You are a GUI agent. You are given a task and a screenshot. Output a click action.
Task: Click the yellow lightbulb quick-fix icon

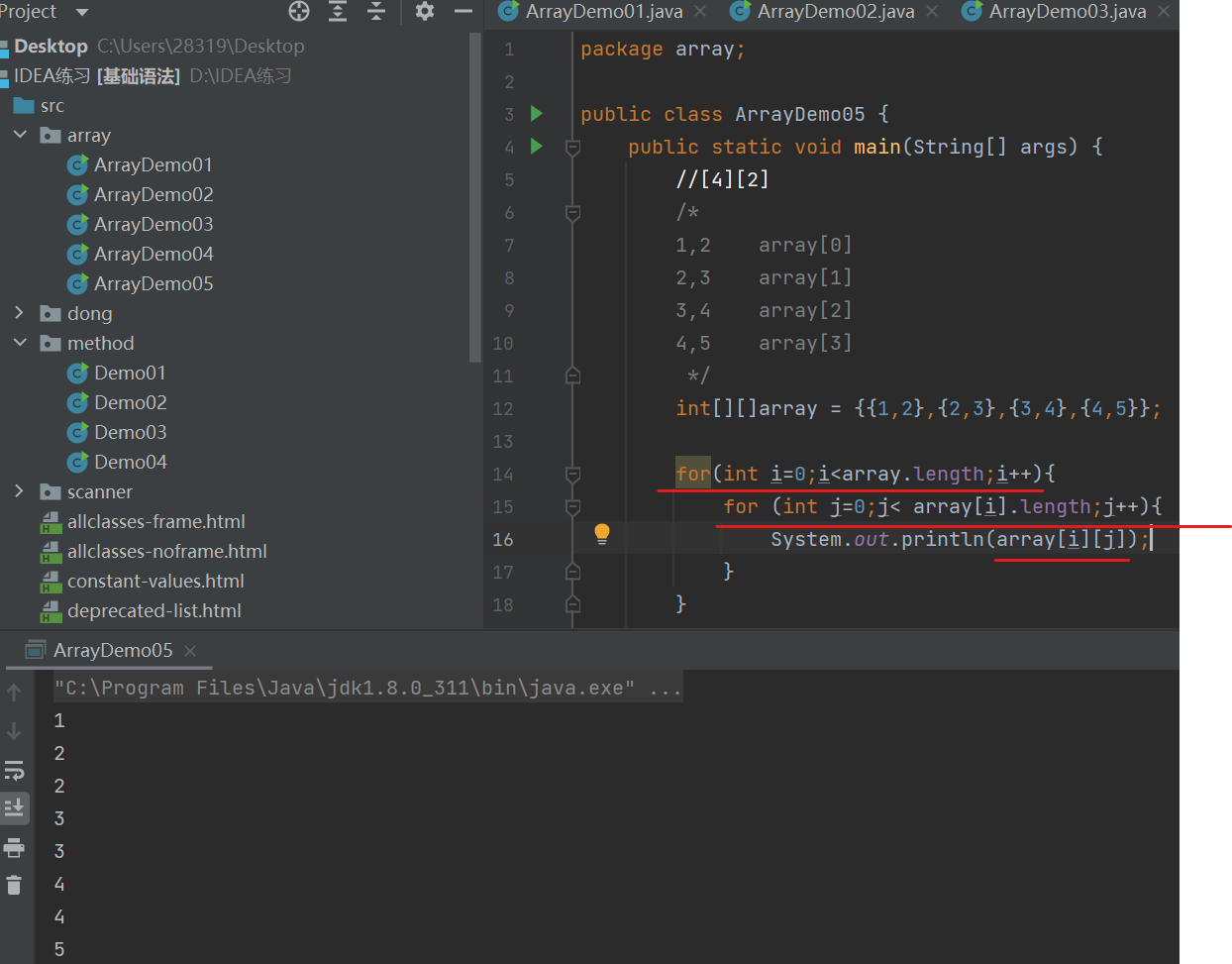(601, 534)
